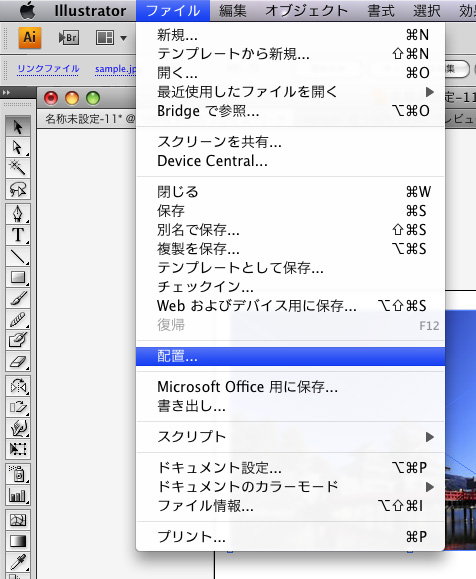
Task: Expand the collapsed tools panel arrows
Action: 6,92
